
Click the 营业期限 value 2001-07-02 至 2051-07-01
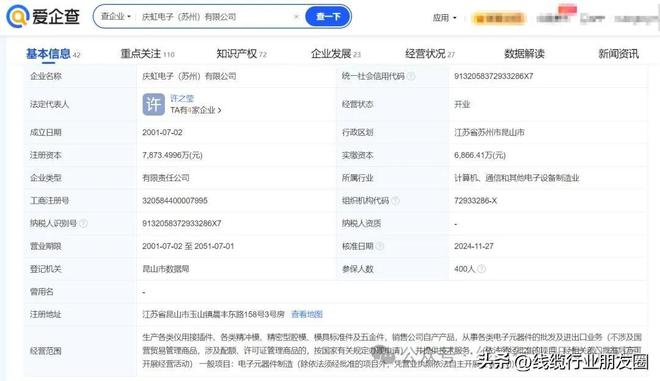pos(188,246)
